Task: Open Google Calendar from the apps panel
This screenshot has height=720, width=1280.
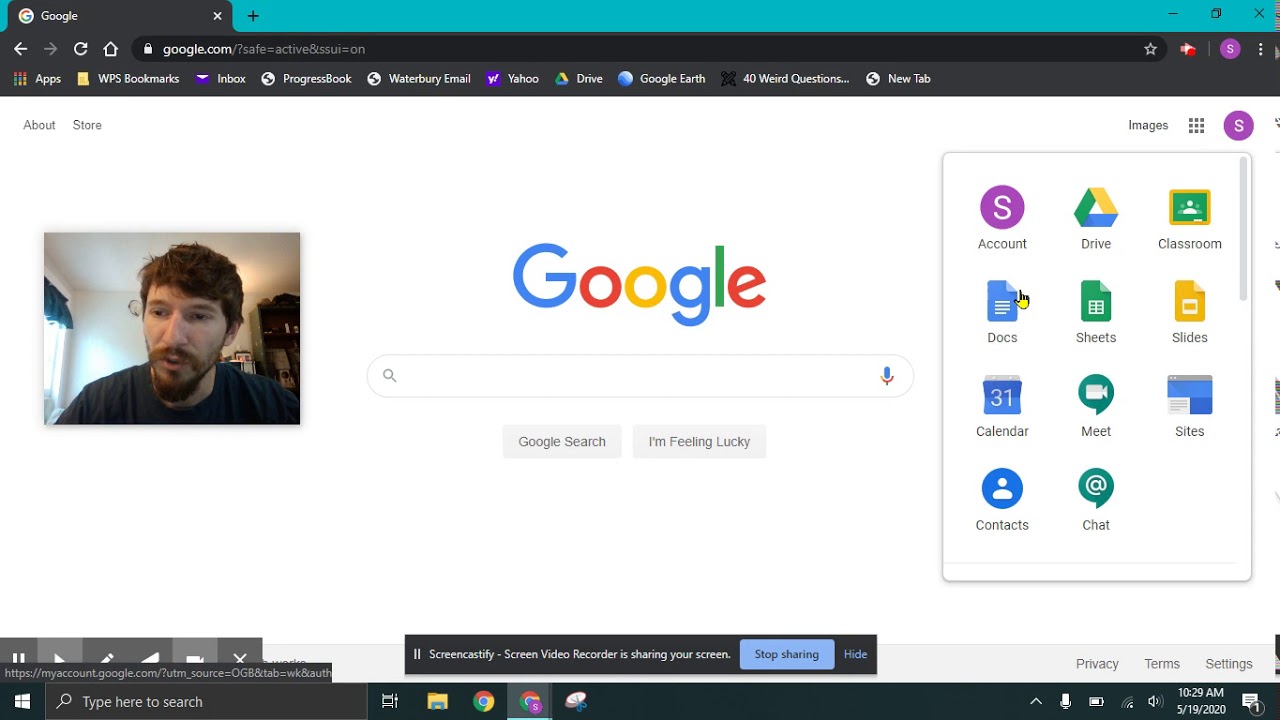Action: pos(1002,406)
